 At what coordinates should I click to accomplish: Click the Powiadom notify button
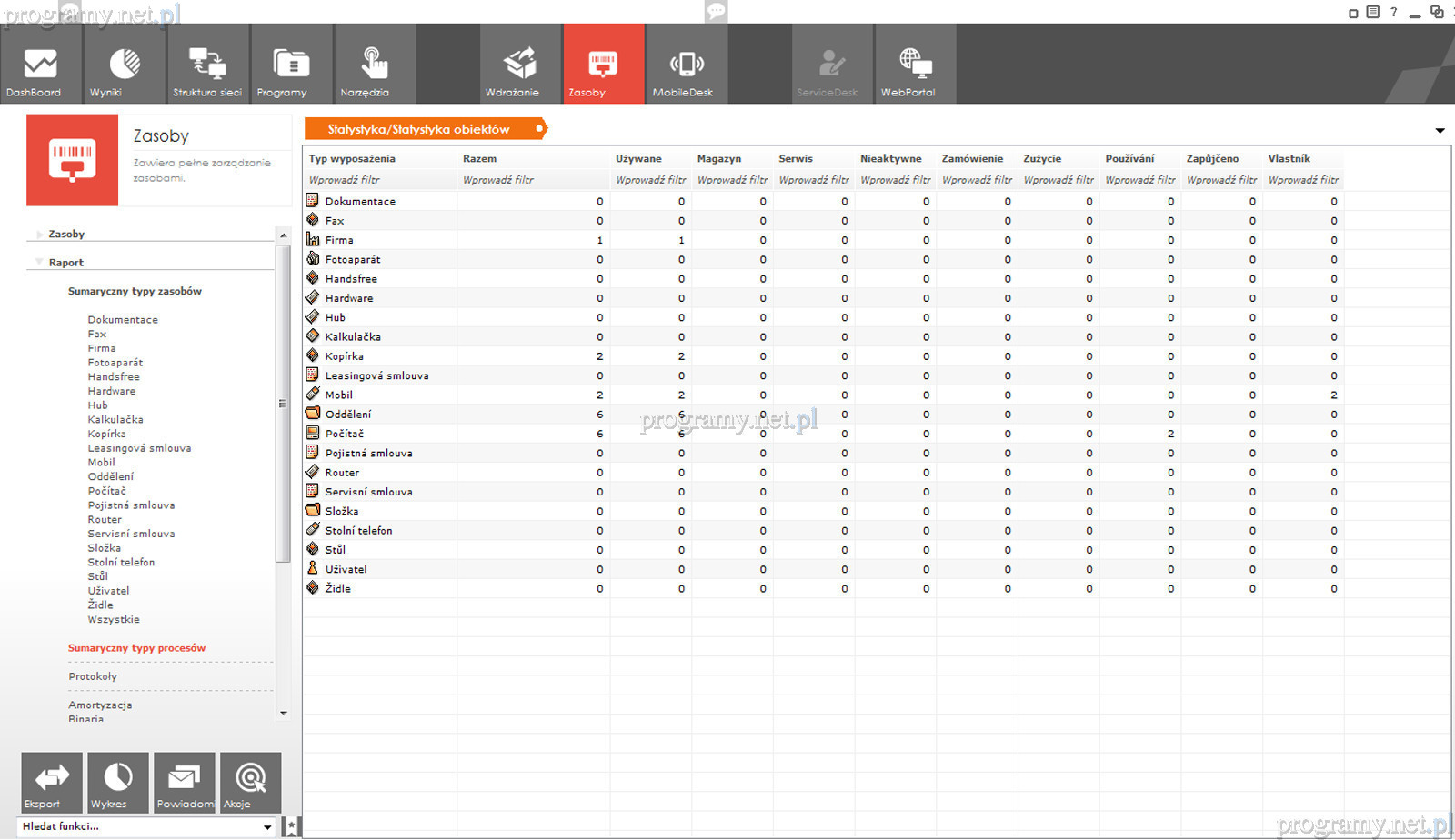pyautogui.click(x=185, y=782)
